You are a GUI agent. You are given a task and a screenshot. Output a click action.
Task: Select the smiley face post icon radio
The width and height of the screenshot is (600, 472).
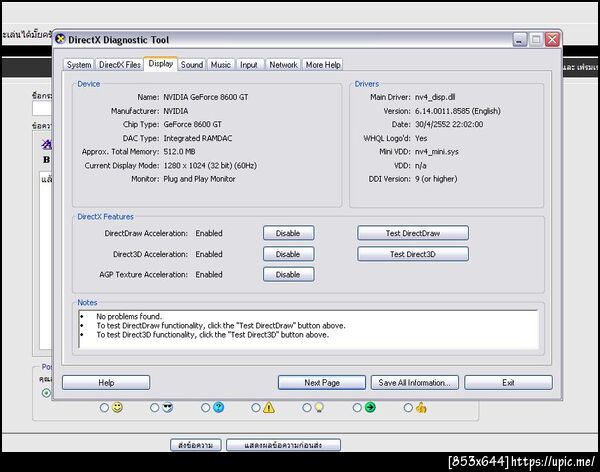(104, 408)
